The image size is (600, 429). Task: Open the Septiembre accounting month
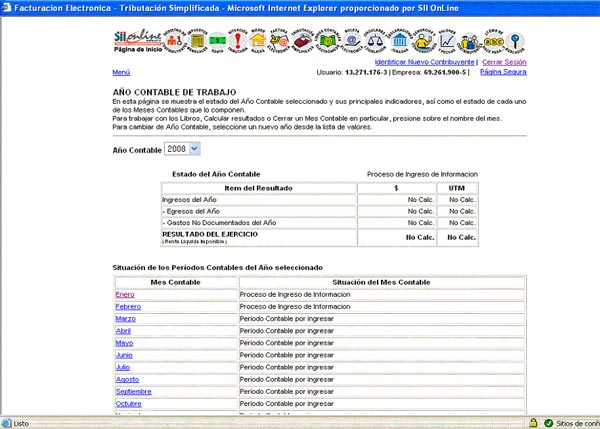coord(134,391)
